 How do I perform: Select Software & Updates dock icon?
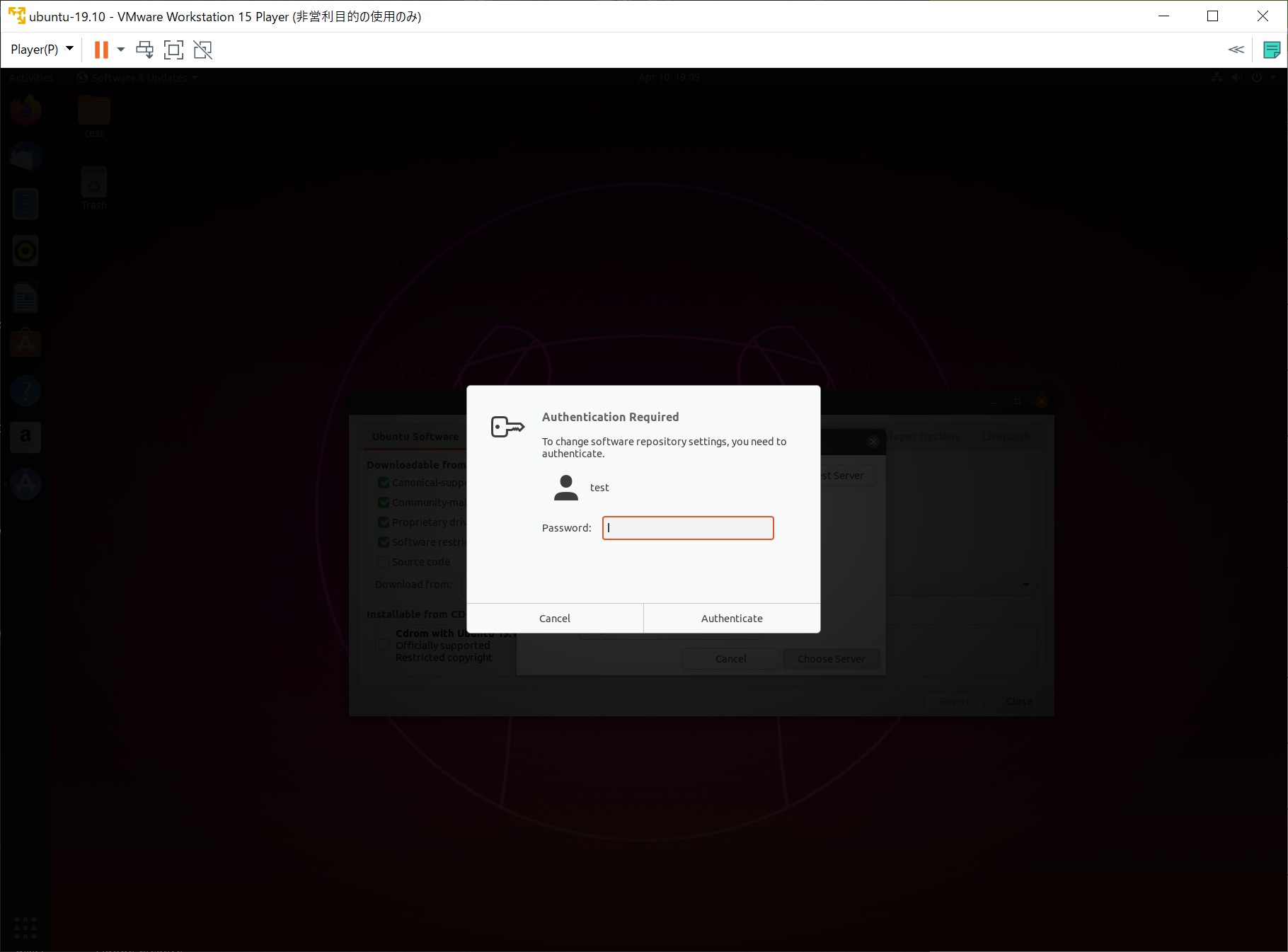(x=25, y=485)
